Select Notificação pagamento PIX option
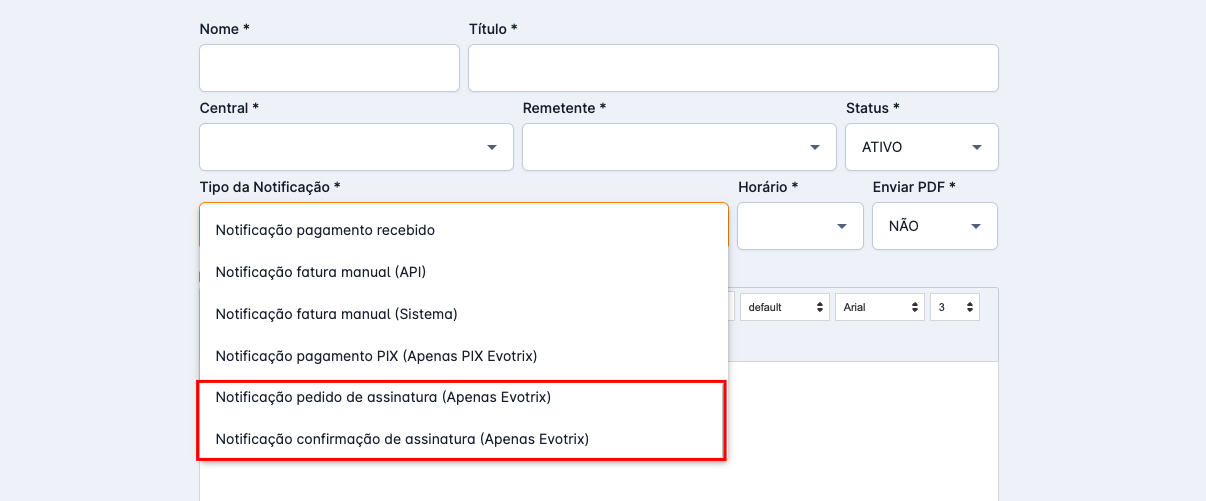The image size is (1206, 501). tap(377, 356)
